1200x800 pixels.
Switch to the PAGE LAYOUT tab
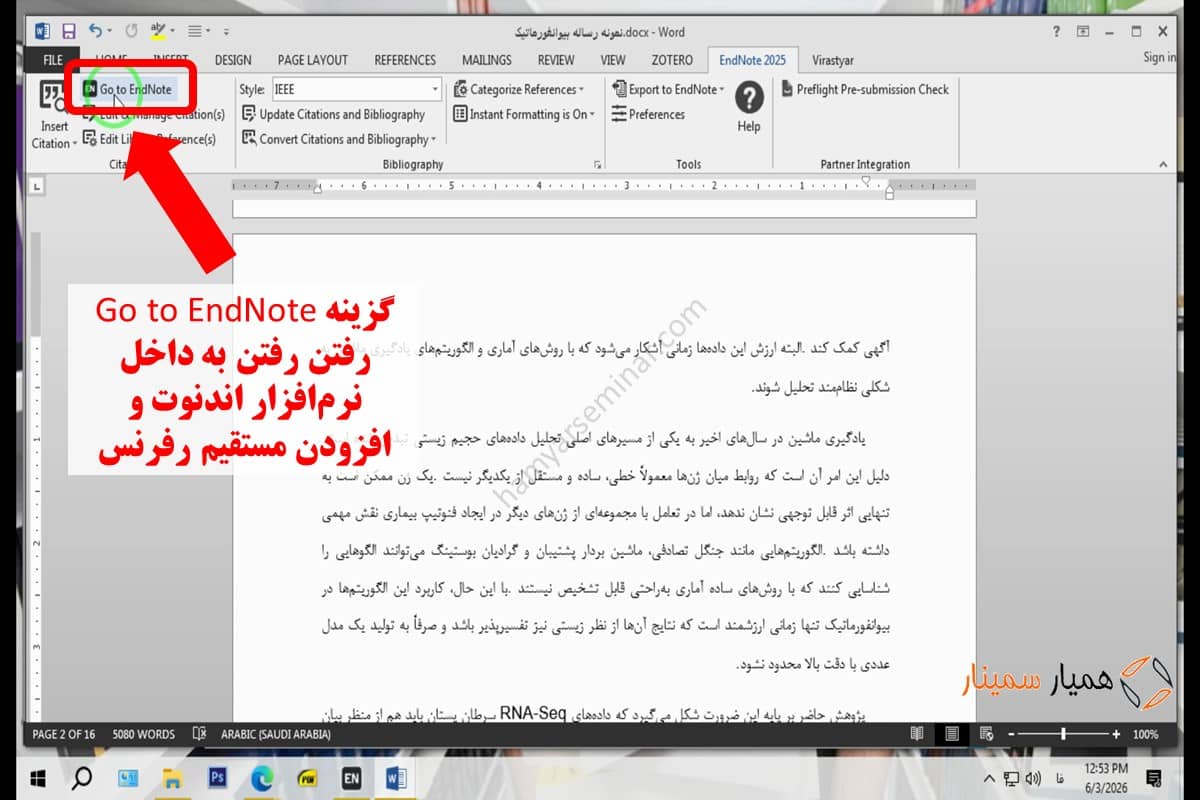coord(313,60)
